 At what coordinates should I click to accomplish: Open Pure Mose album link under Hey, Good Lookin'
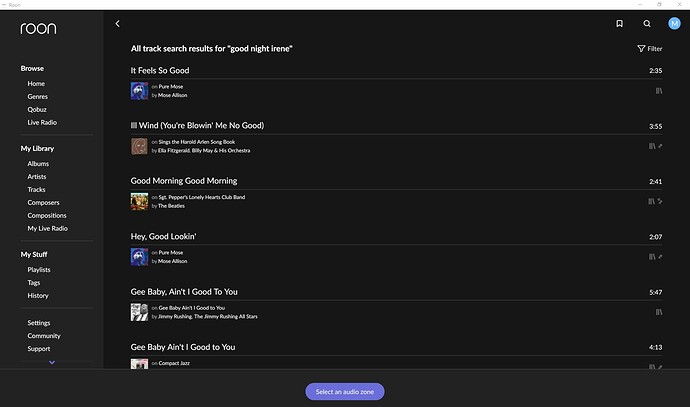(x=171, y=253)
